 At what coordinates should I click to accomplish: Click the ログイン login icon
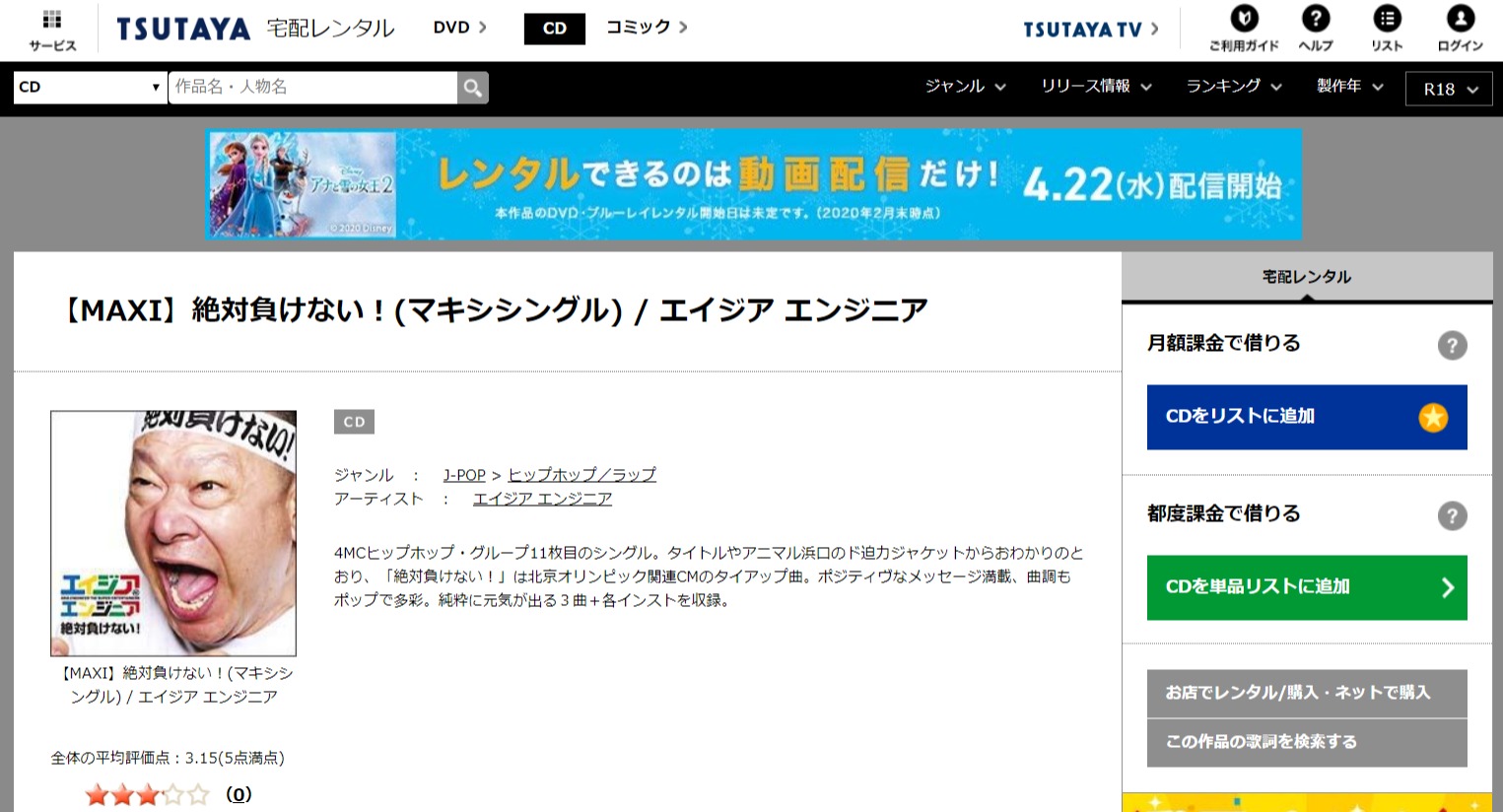click(x=1460, y=29)
